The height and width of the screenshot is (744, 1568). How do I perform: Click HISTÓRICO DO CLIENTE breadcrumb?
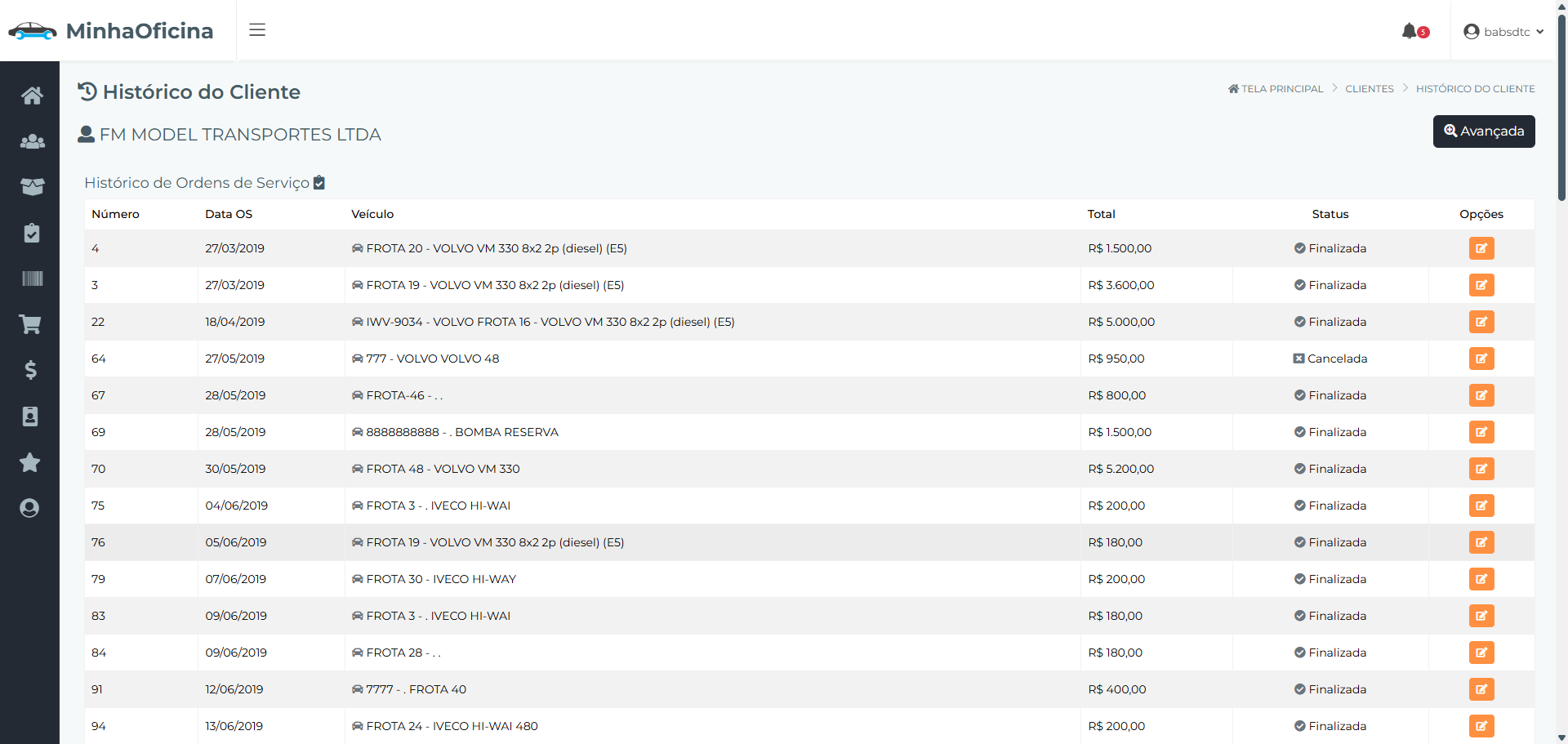(x=1475, y=88)
